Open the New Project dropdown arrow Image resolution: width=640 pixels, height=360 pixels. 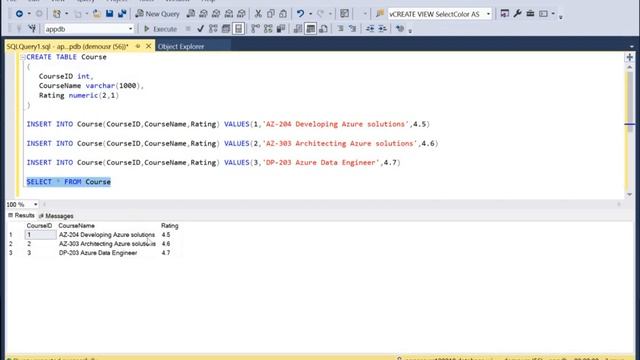67,14
